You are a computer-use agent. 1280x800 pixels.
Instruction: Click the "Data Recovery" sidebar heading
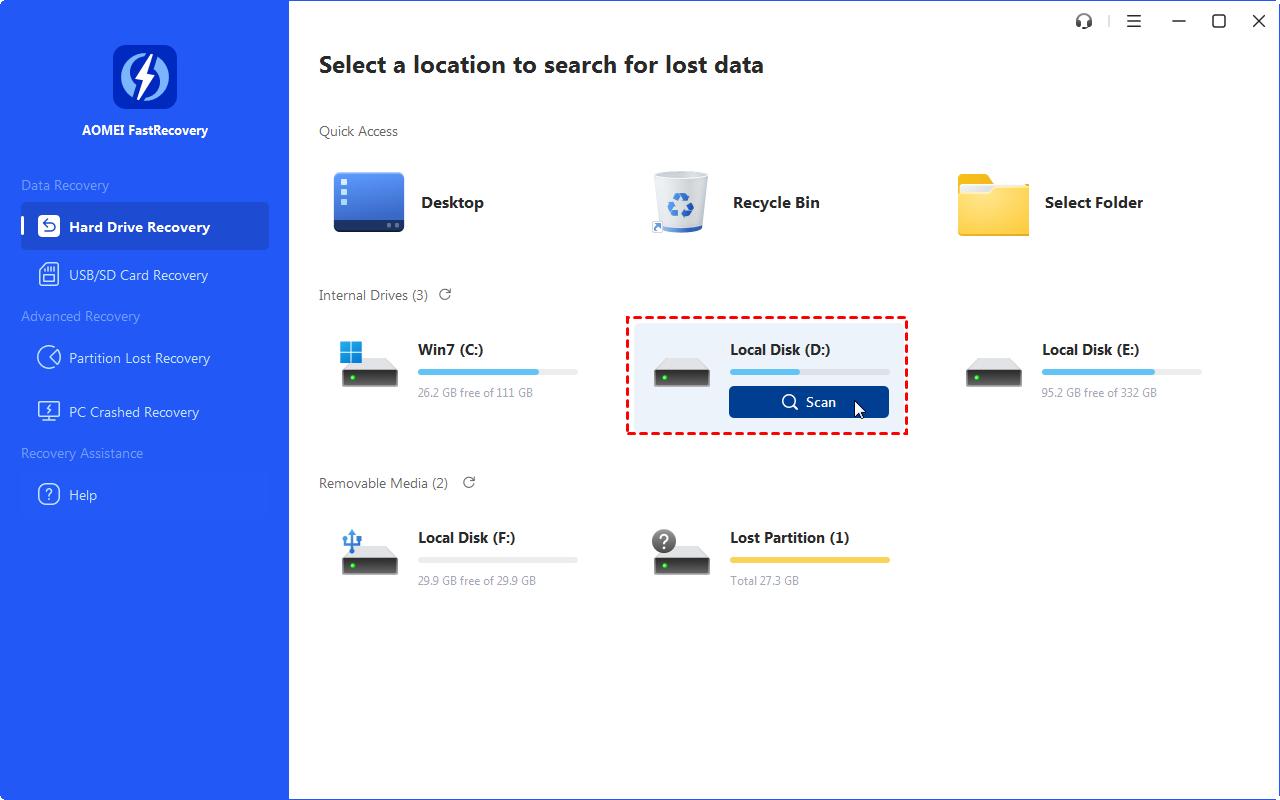click(x=65, y=185)
